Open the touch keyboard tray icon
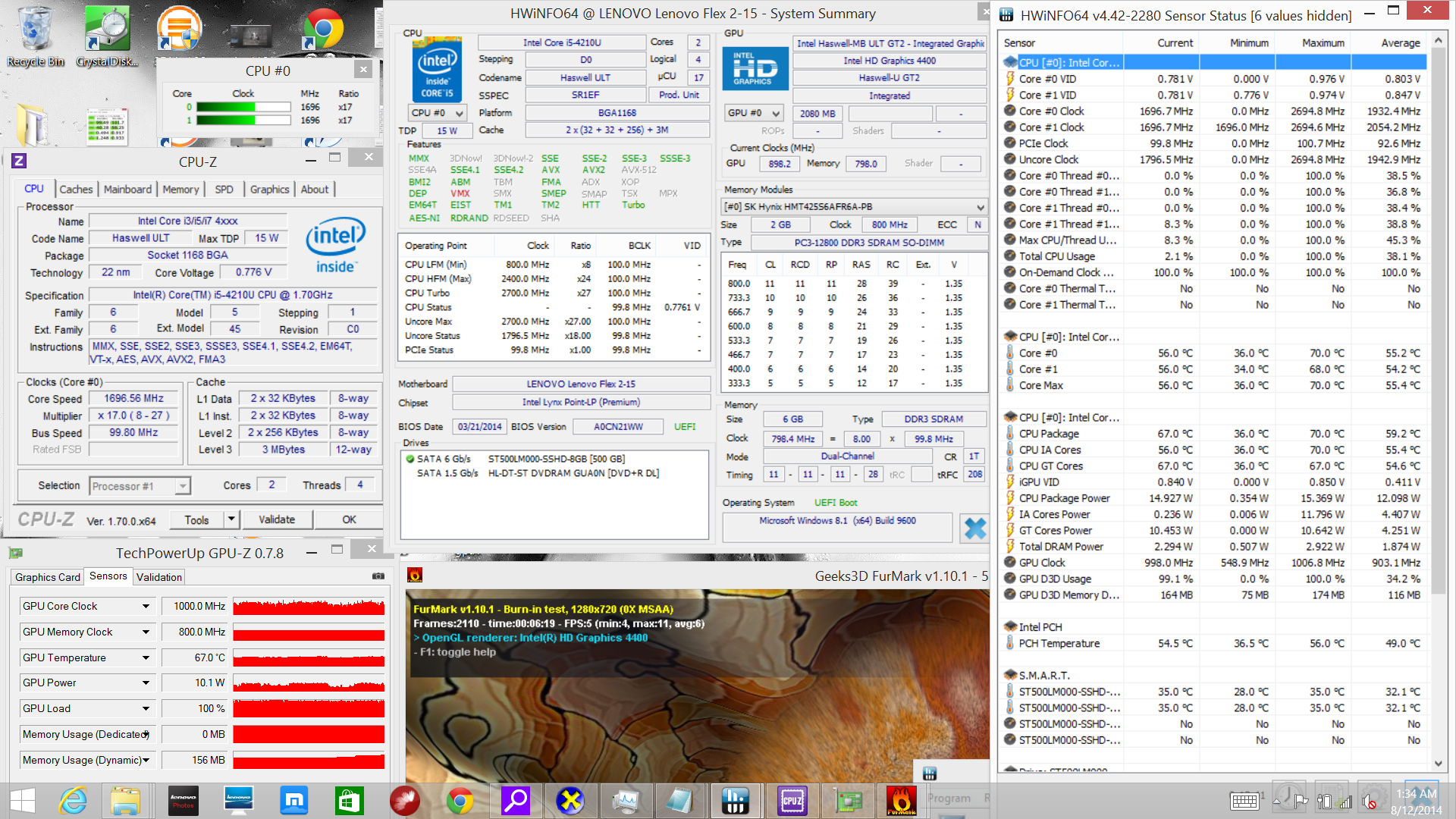Image resolution: width=1456 pixels, height=819 pixels. point(1244,801)
